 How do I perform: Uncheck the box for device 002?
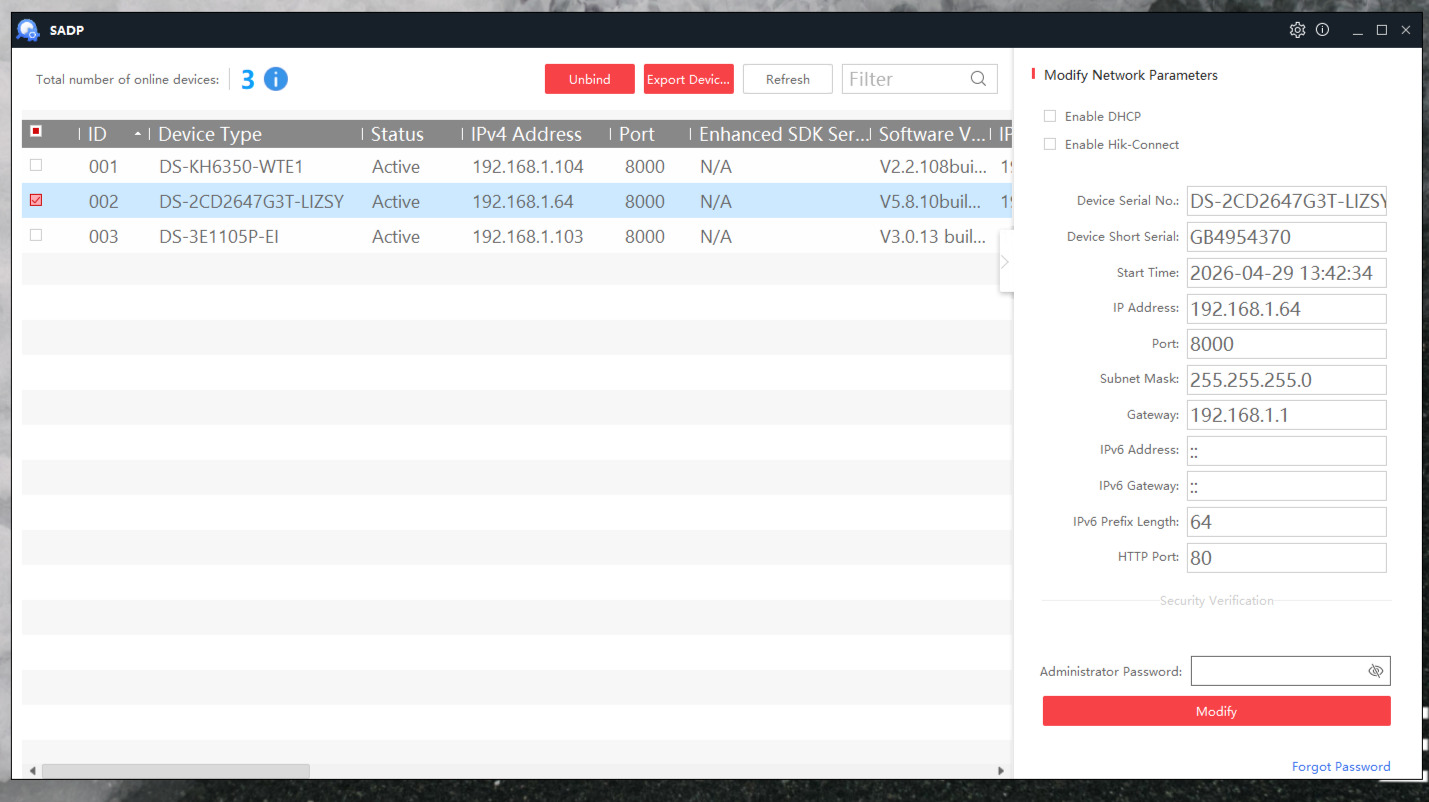[36, 200]
